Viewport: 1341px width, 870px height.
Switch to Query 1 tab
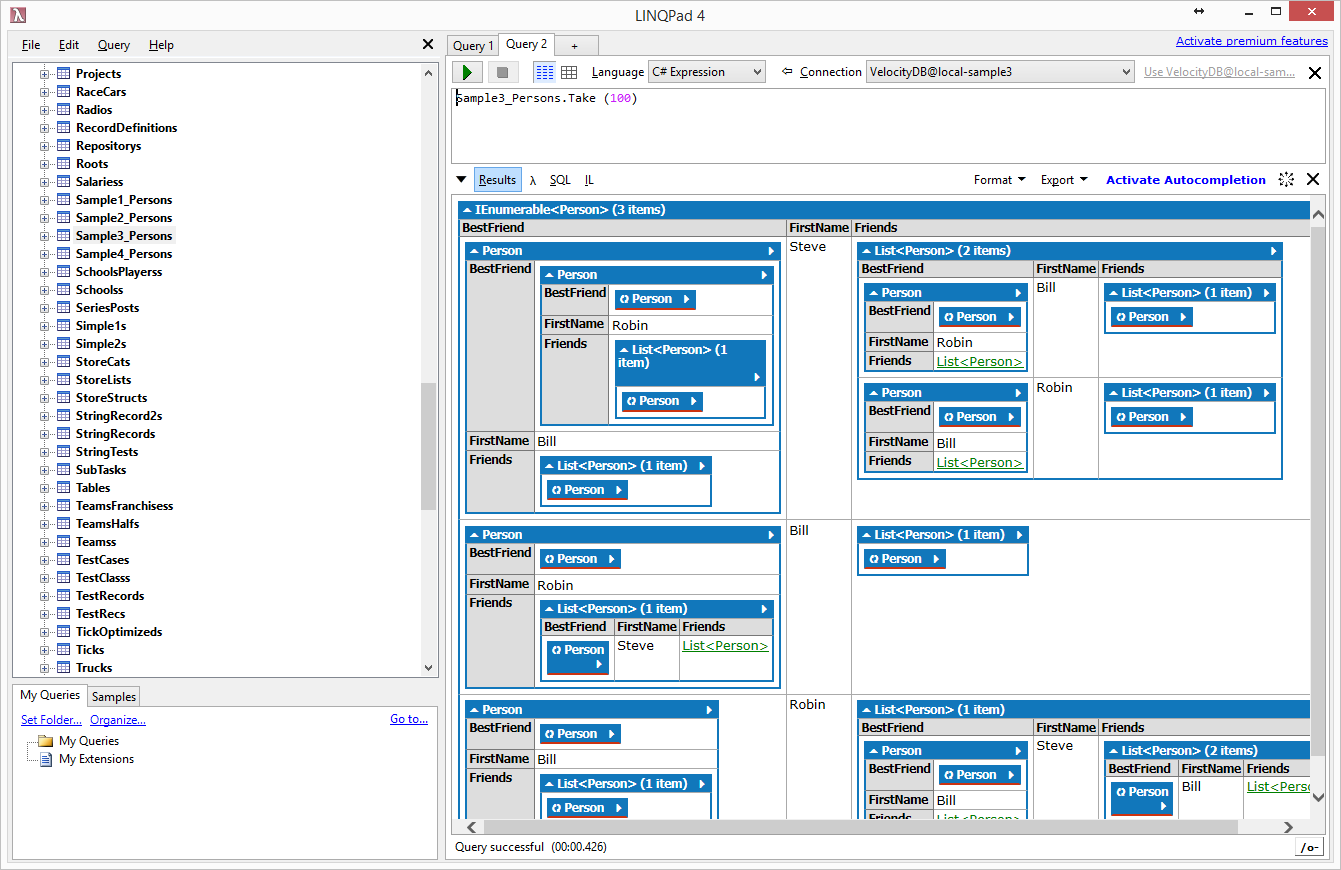(473, 45)
